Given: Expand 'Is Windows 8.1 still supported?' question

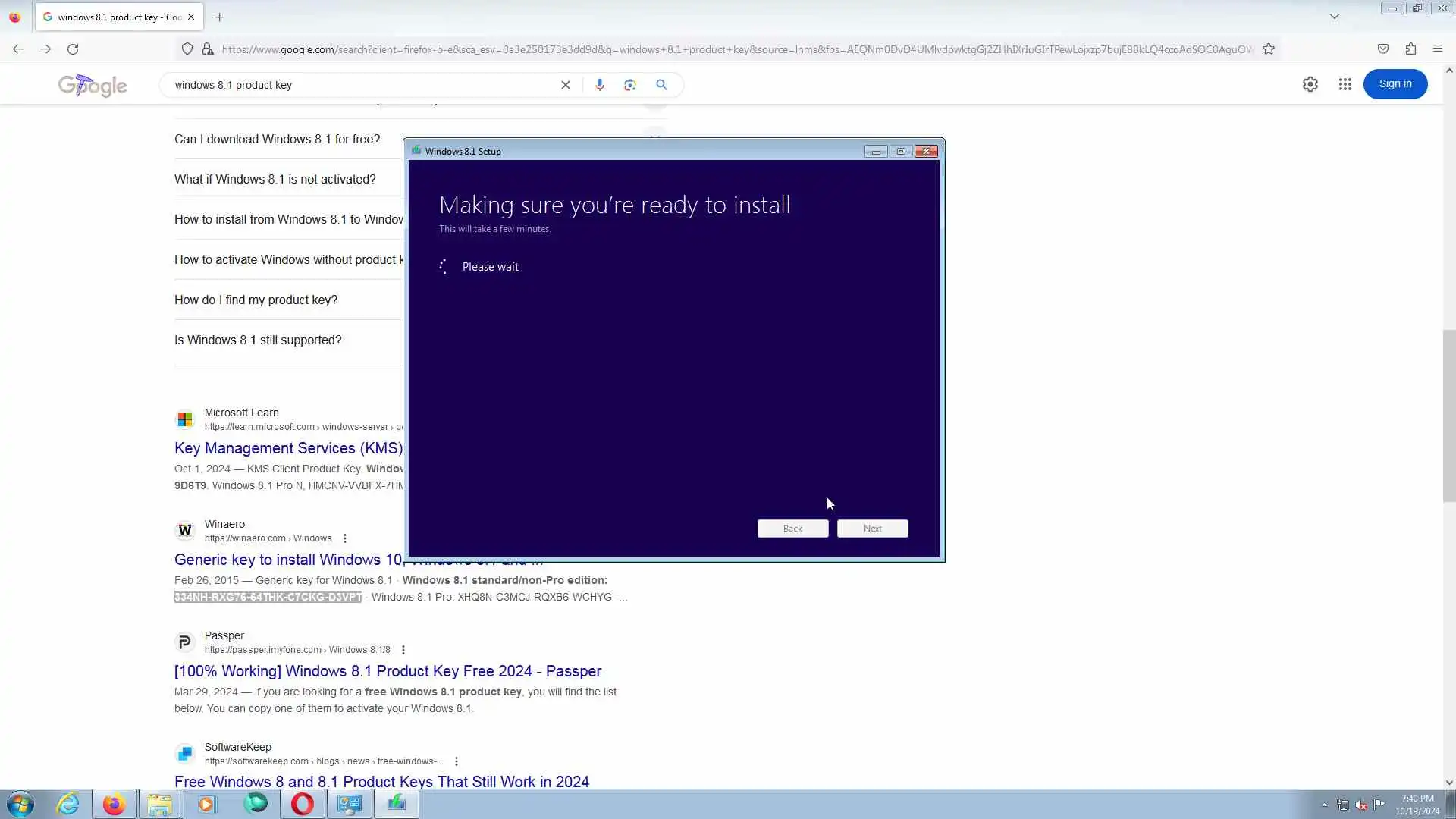Looking at the screenshot, I should (x=258, y=340).
